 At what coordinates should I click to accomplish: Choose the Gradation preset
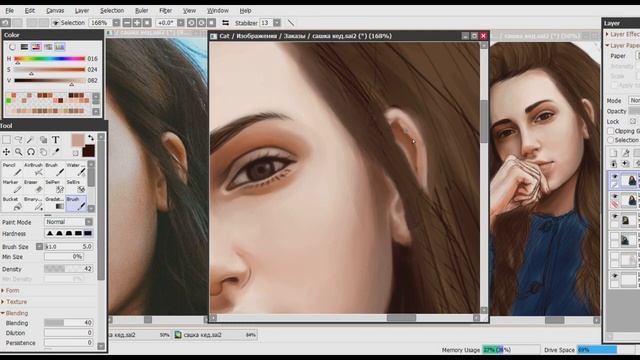pyautogui.click(x=54, y=204)
